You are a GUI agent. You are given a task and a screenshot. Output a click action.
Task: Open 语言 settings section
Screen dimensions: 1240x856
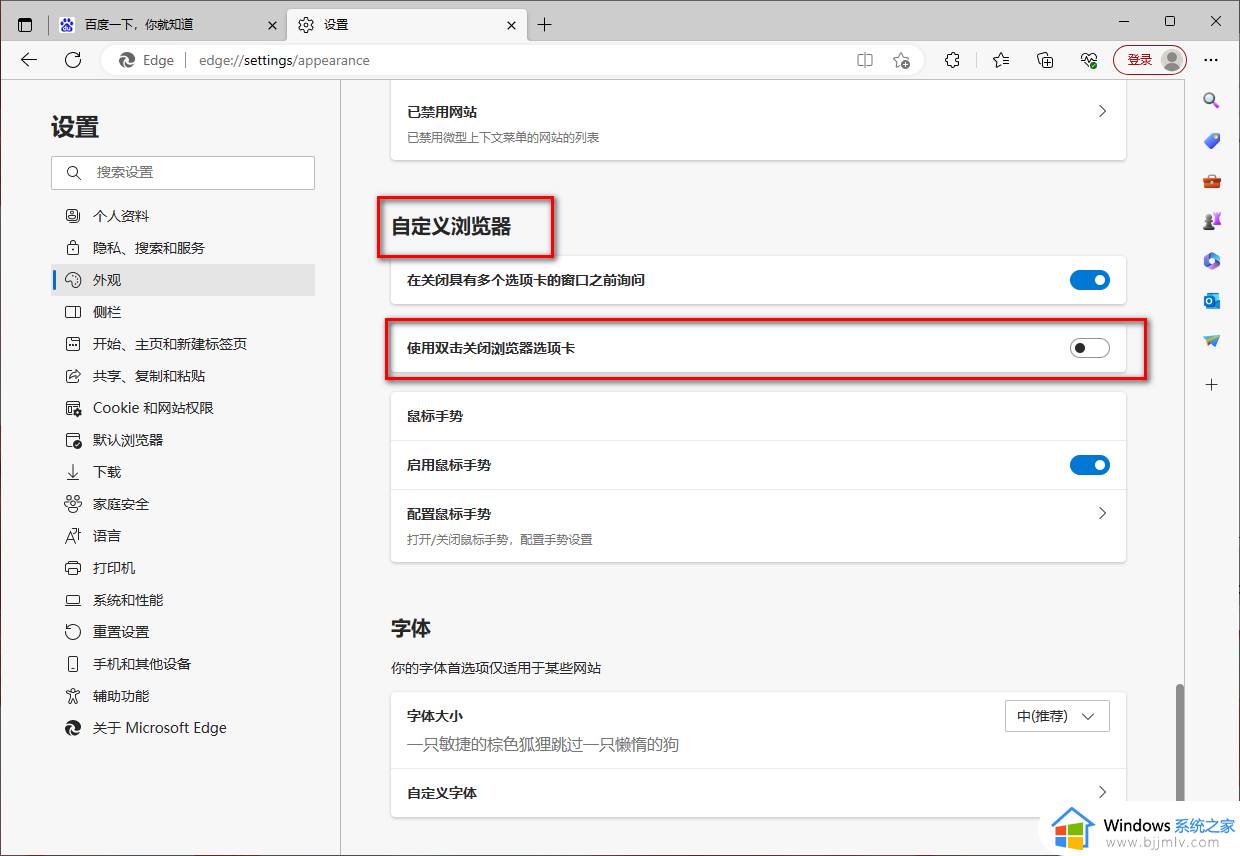point(183,536)
